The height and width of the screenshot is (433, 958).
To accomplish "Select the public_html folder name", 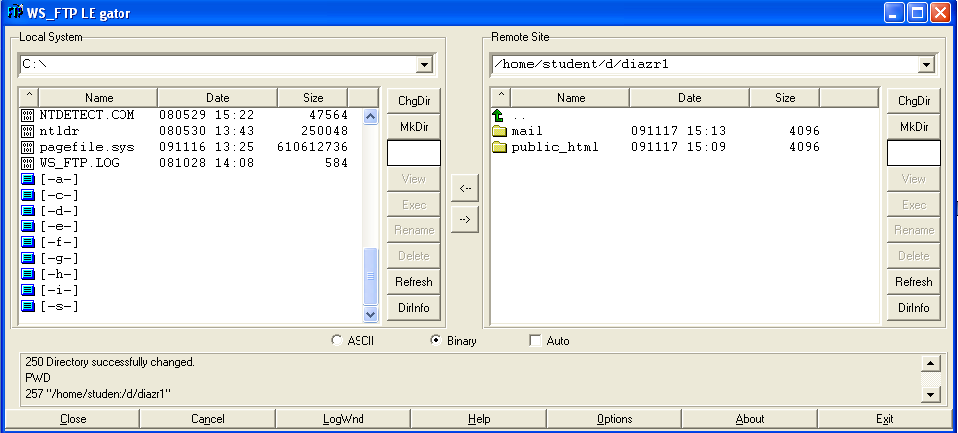I will [x=555, y=147].
